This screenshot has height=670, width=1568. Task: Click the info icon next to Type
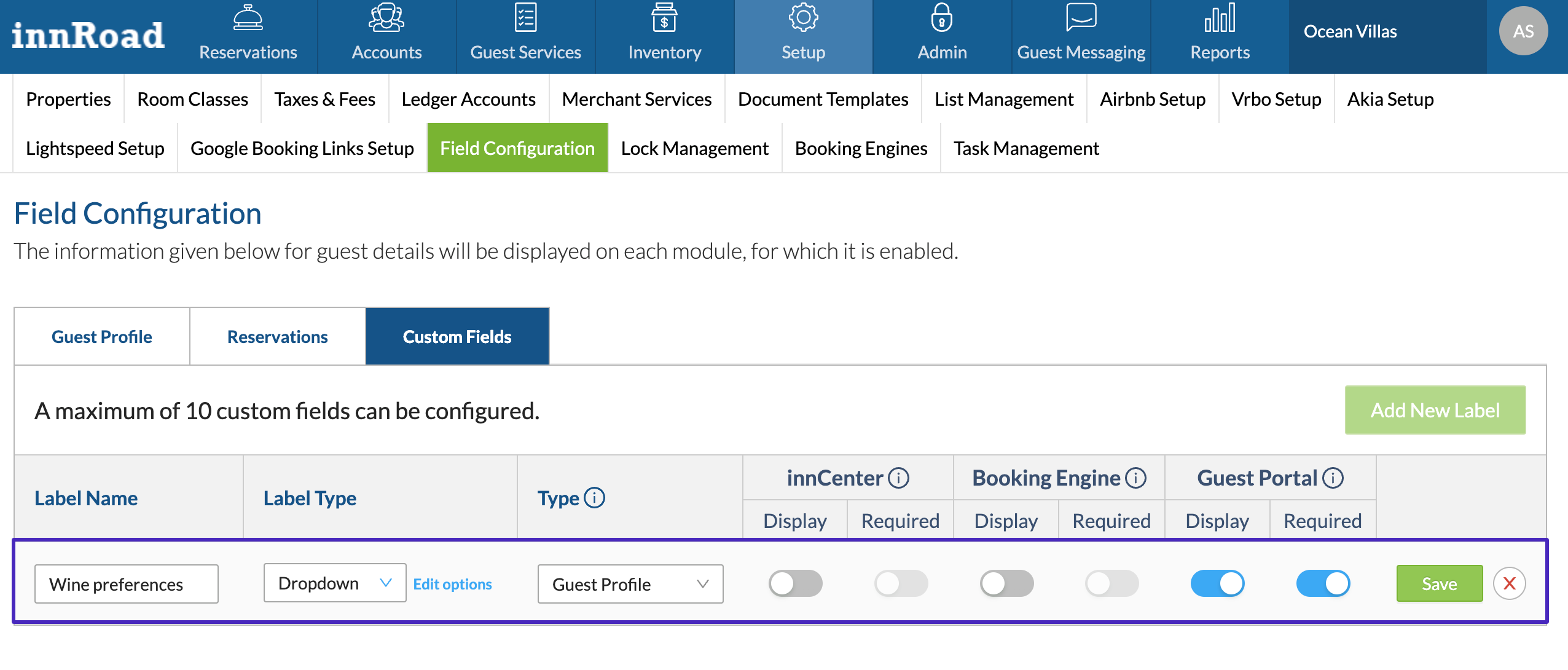point(594,498)
